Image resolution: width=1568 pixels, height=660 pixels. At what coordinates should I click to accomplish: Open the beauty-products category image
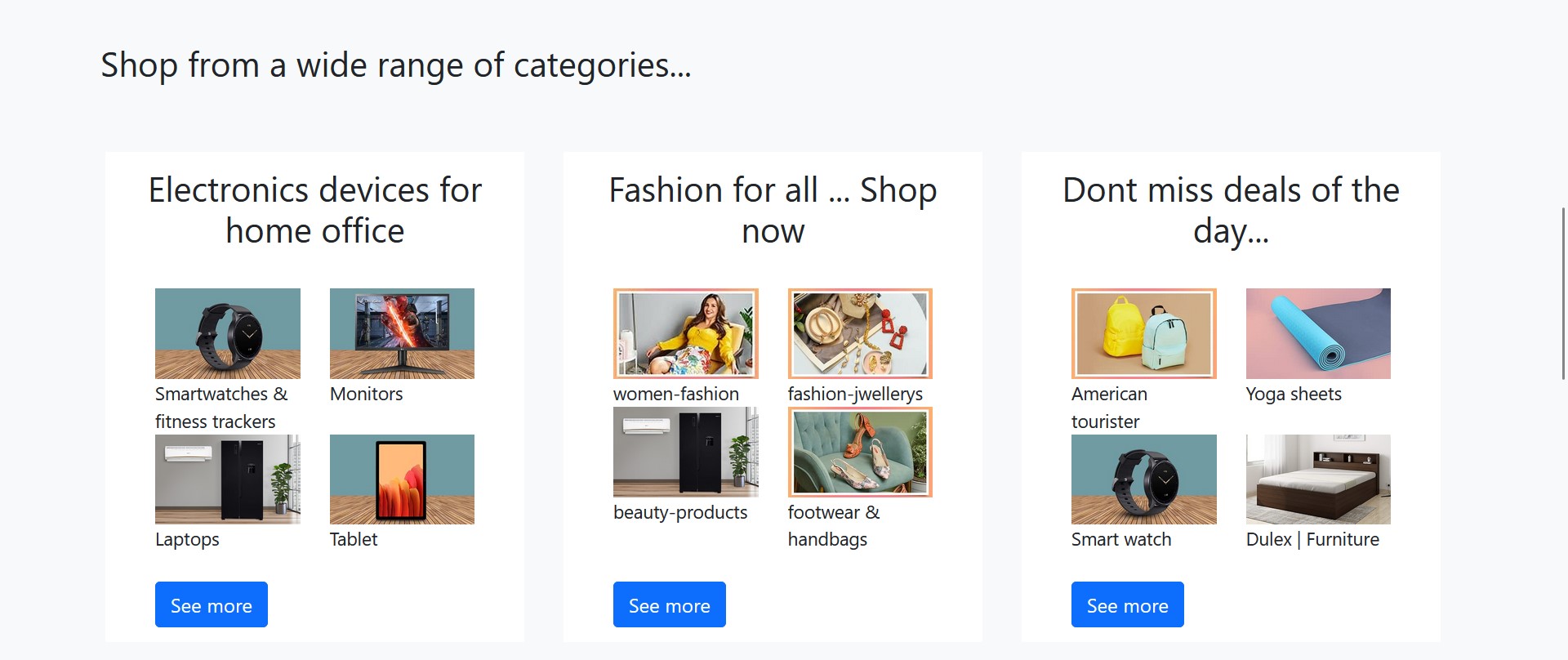[x=686, y=452]
